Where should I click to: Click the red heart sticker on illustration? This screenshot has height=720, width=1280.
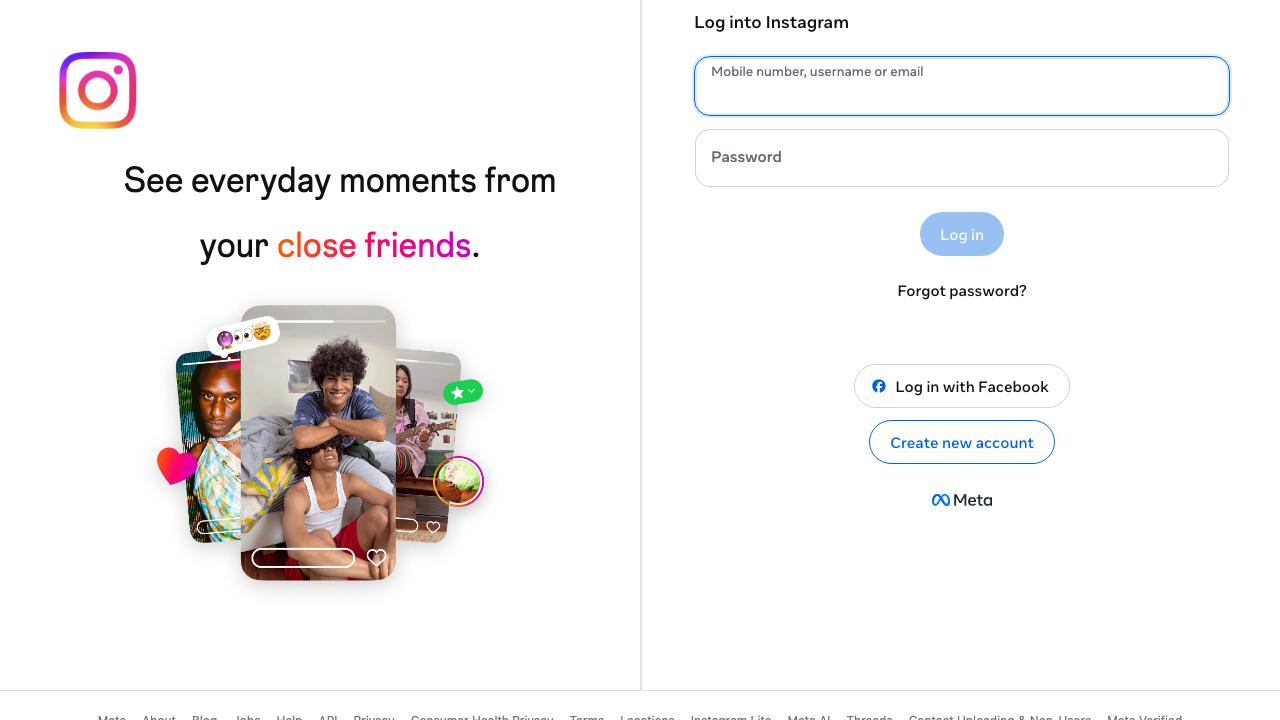pos(176,465)
